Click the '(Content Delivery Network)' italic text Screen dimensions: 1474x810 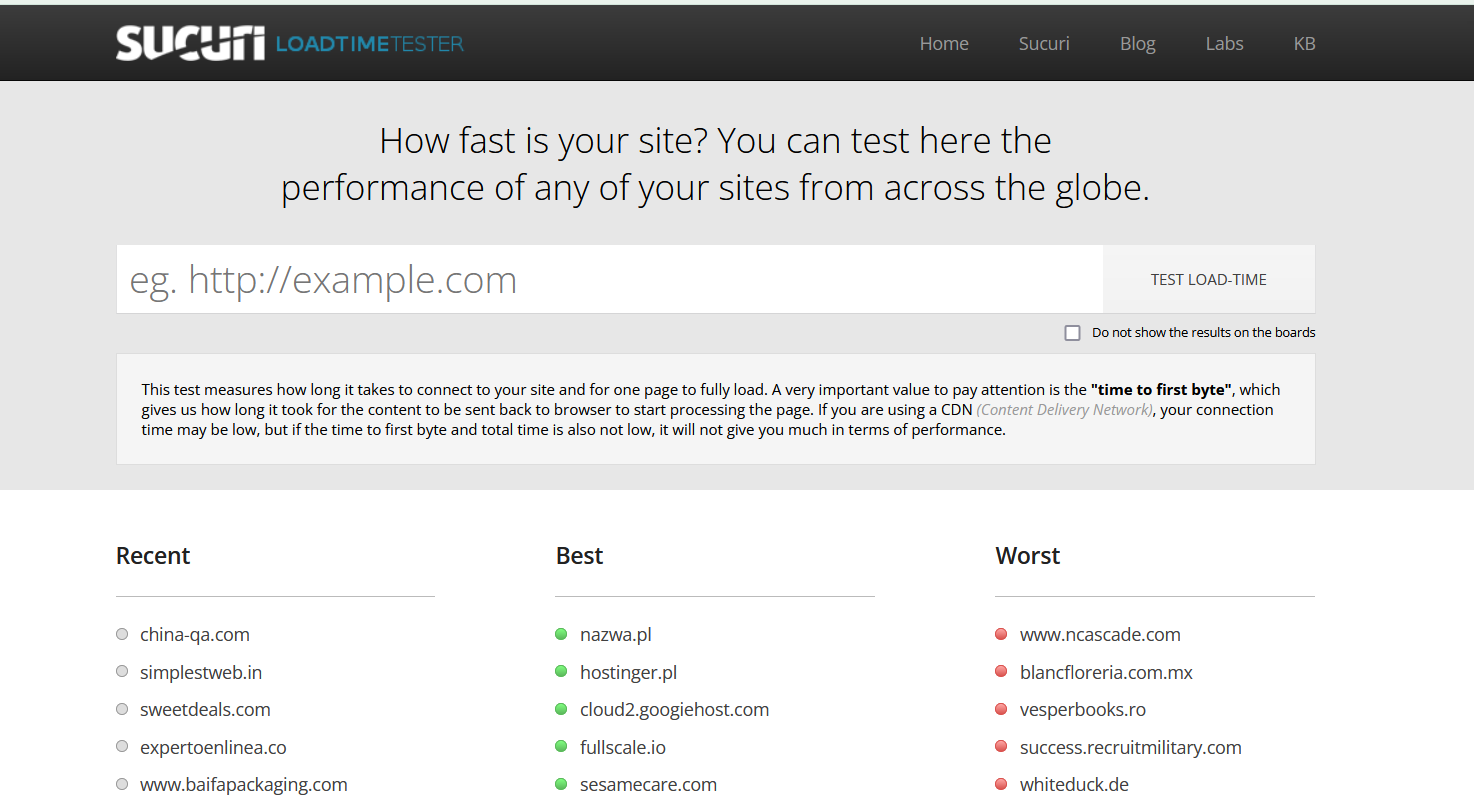pyautogui.click(x=1066, y=410)
